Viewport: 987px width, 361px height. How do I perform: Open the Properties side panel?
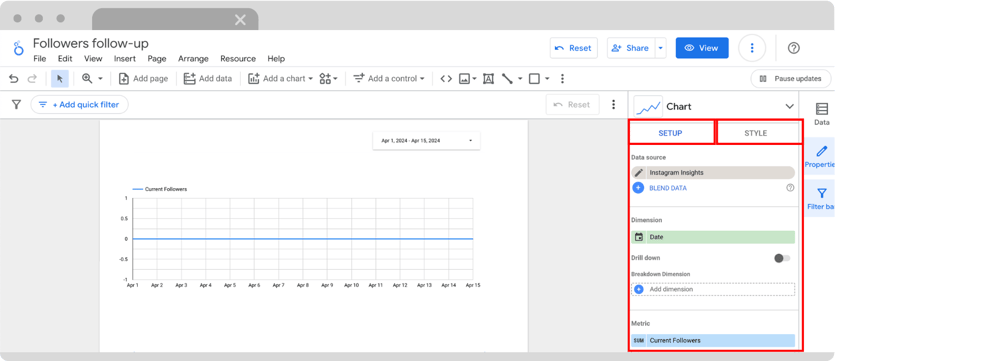pyautogui.click(x=821, y=157)
